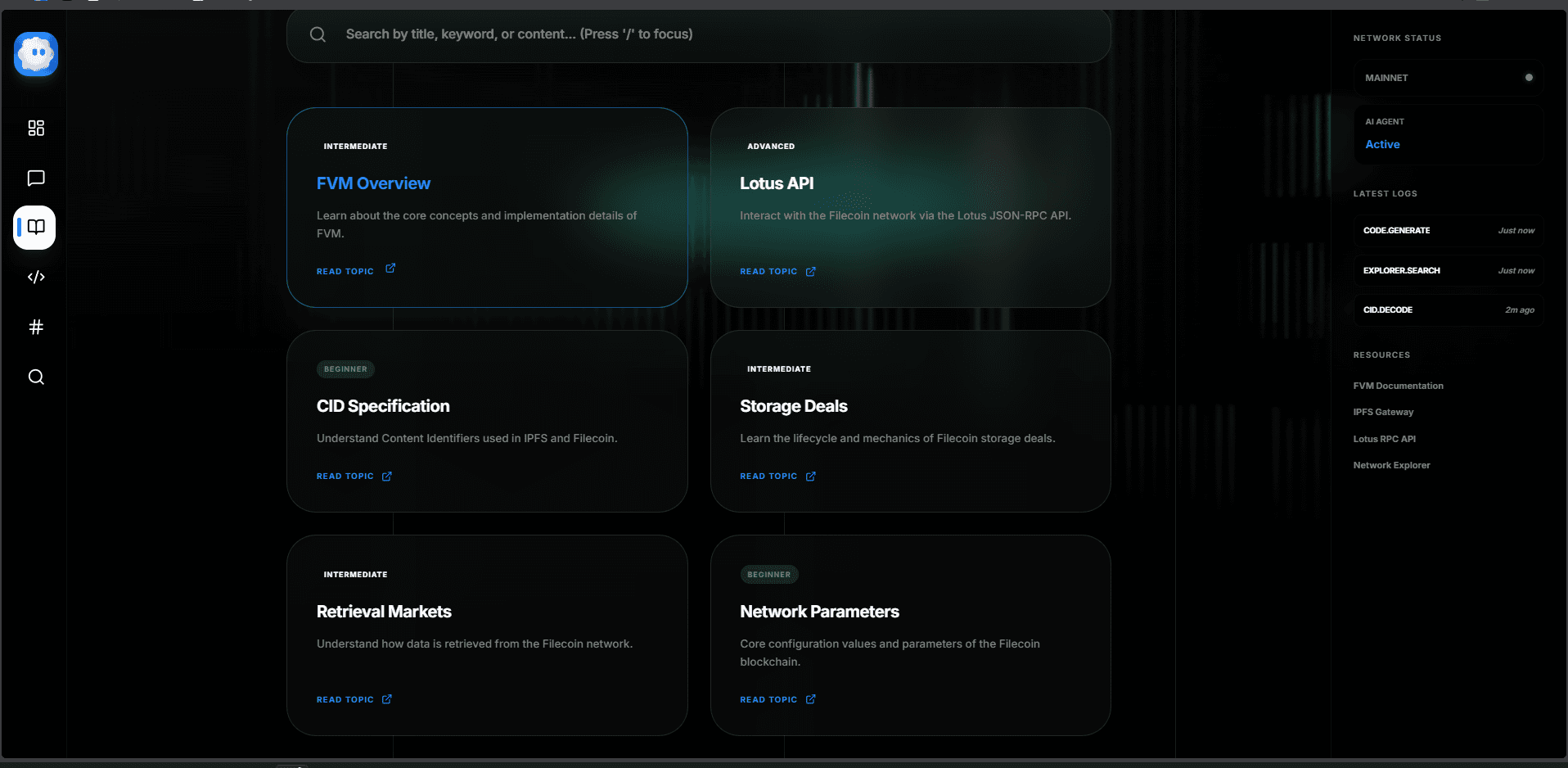Open the code brackets icon in sidebar
This screenshot has height=768, width=1568.
point(36,277)
